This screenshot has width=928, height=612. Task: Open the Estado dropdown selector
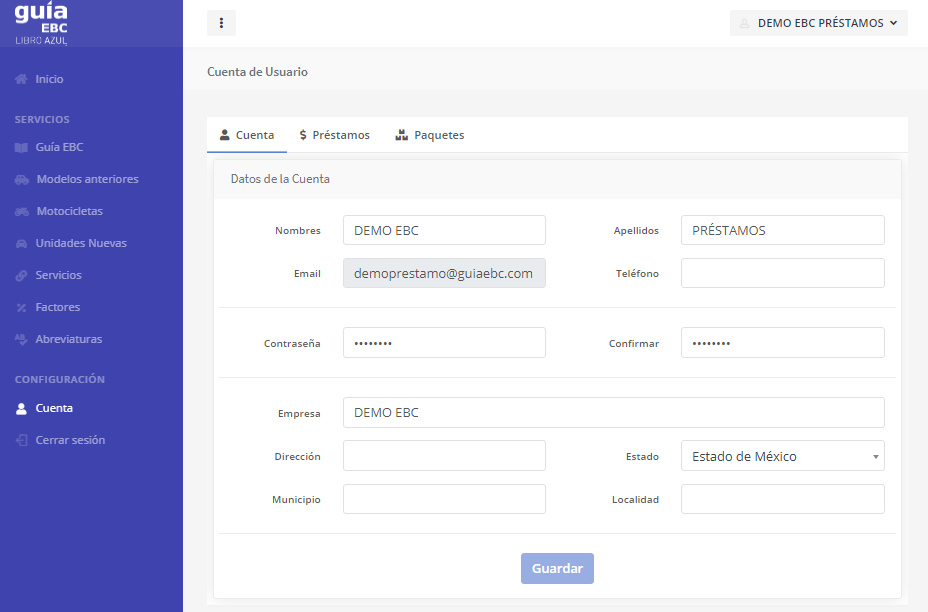(x=782, y=456)
